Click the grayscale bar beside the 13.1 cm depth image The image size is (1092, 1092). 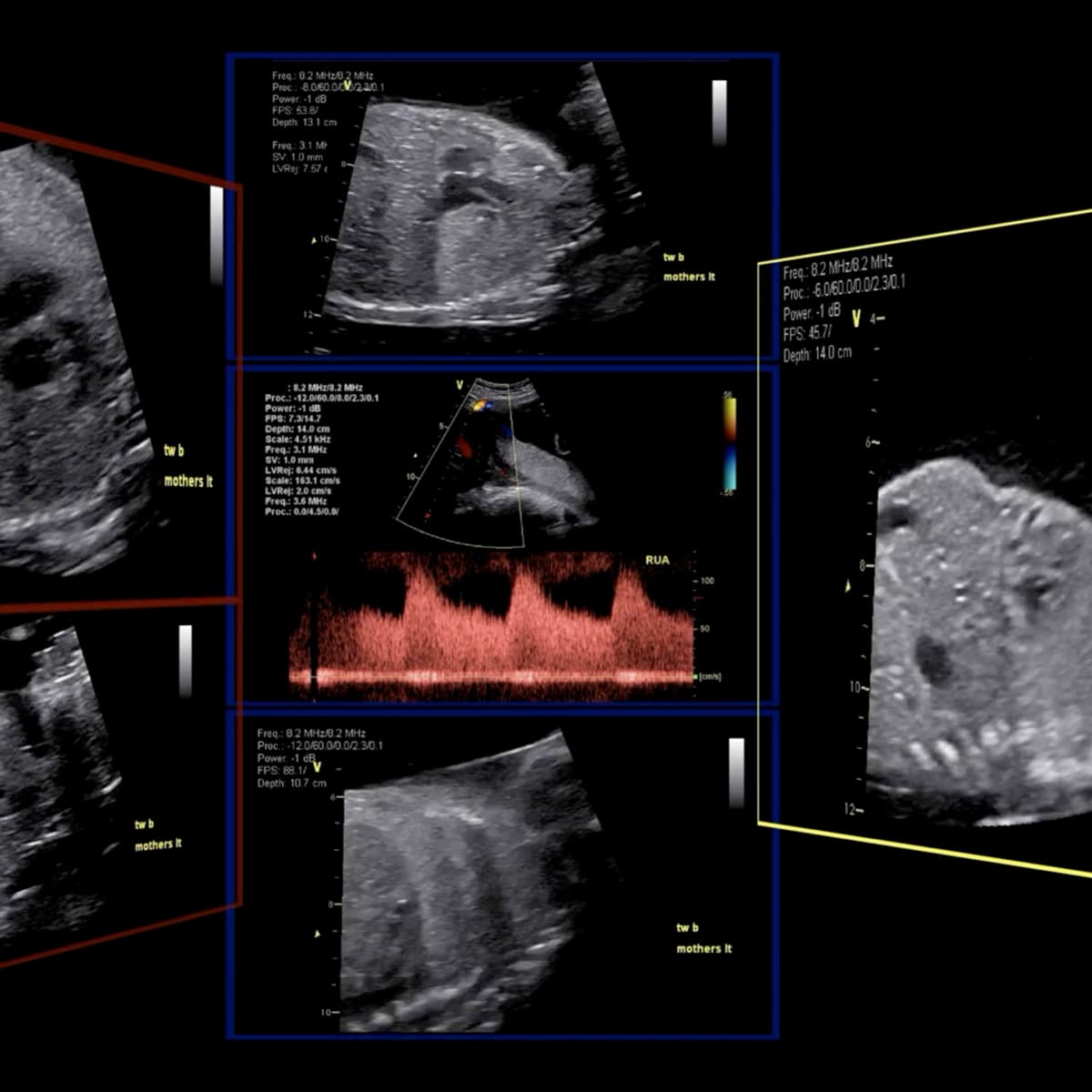[719, 112]
